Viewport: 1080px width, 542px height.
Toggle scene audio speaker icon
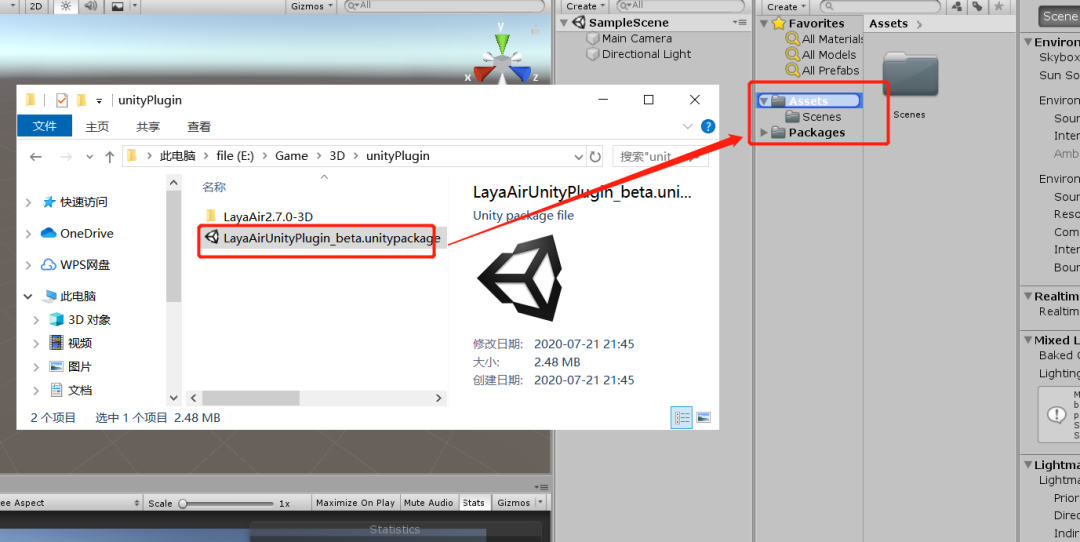[90, 6]
